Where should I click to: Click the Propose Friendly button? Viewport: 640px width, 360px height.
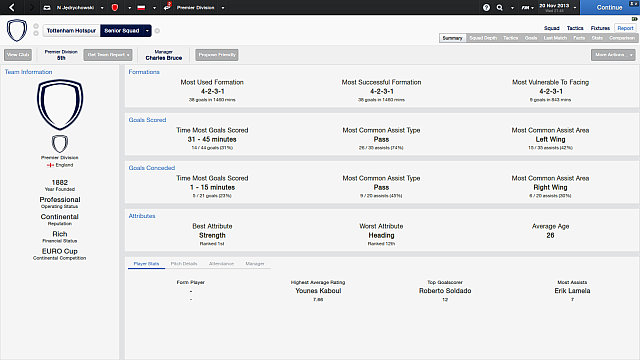[x=217, y=55]
